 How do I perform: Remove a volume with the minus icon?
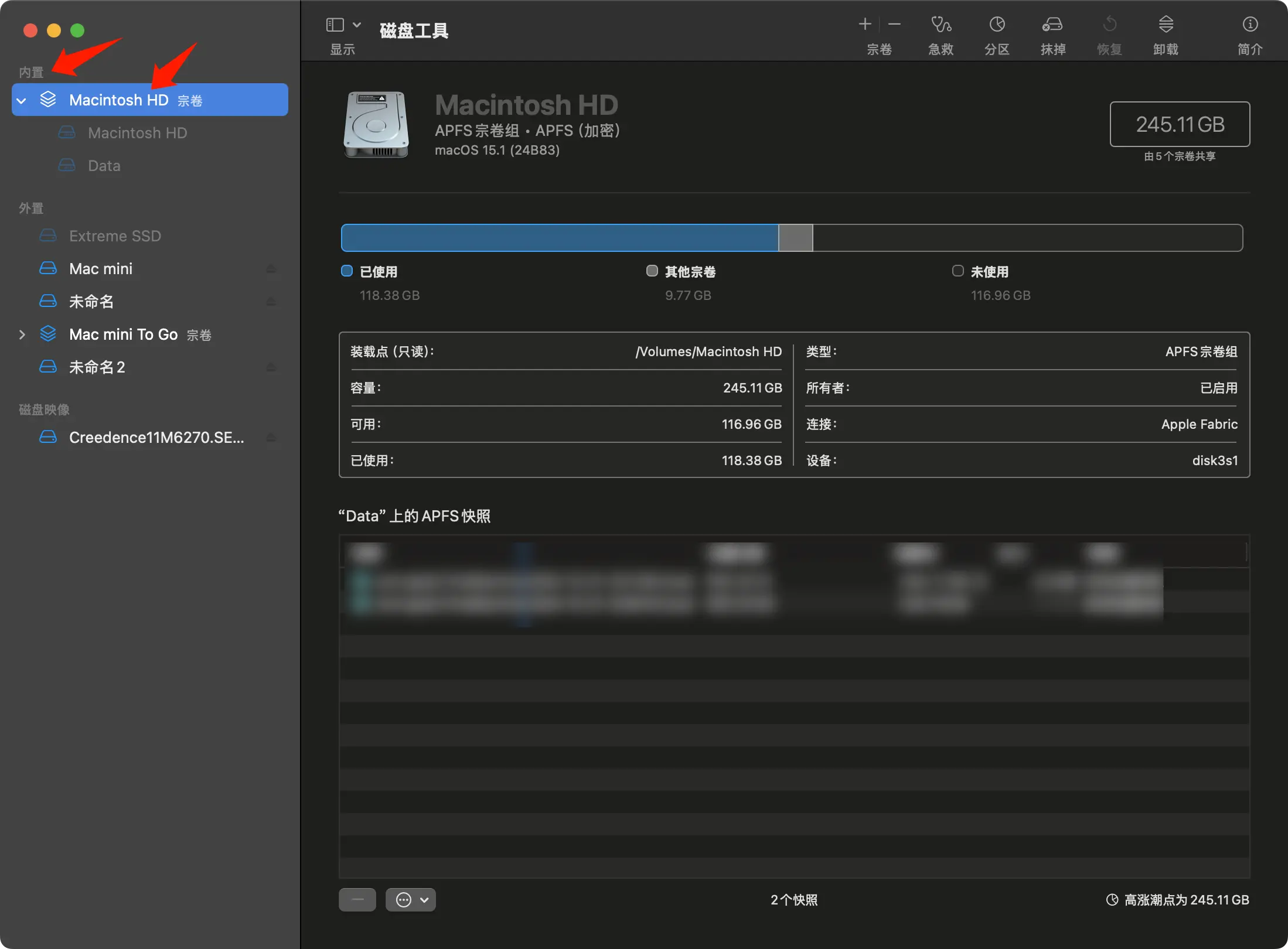click(894, 25)
